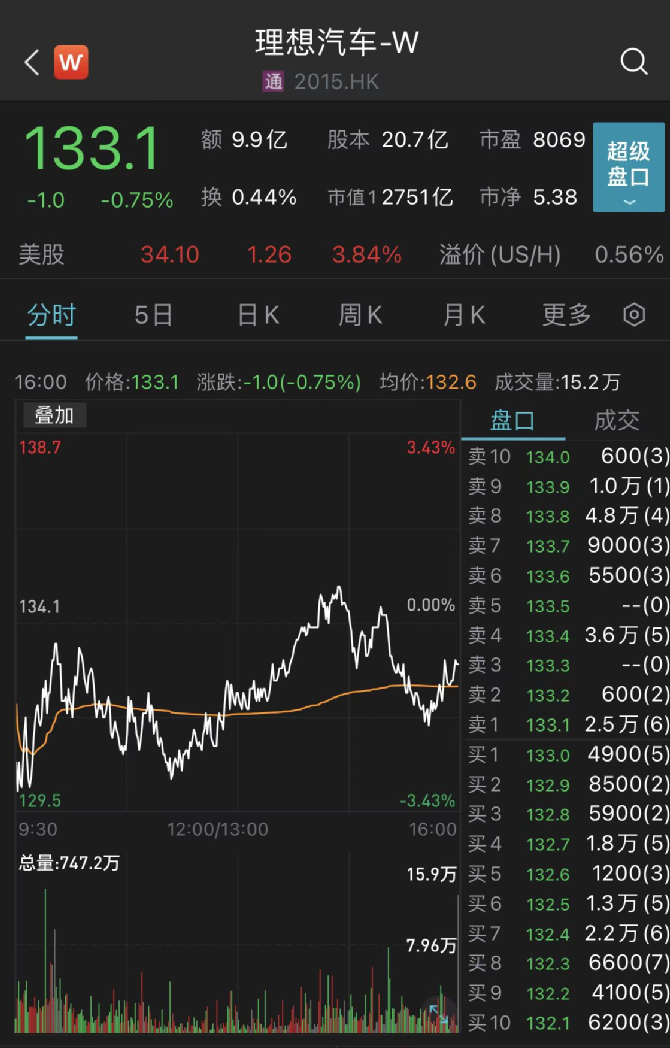Image resolution: width=670 pixels, height=1048 pixels.
Task: Switch to the 月K tab
Action: pyautogui.click(x=464, y=315)
